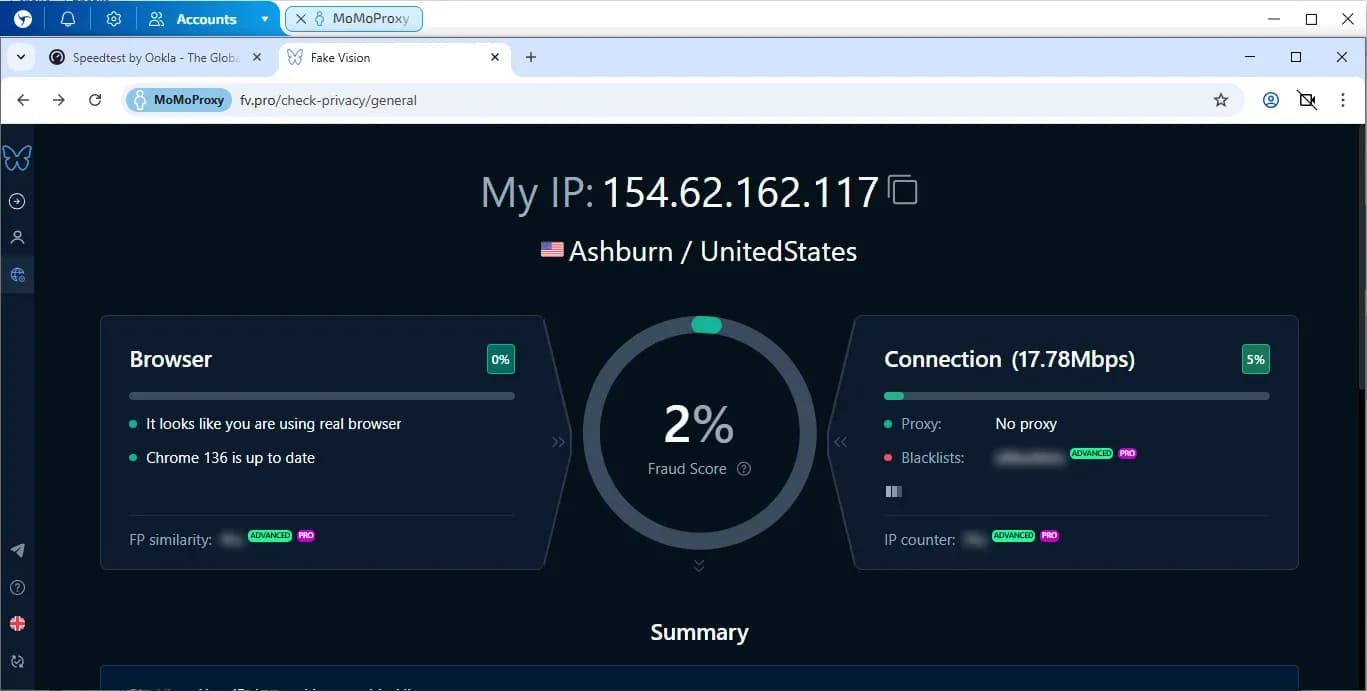The width and height of the screenshot is (1367, 691).
Task: Bookmark the page with the star button
Action: [1221, 100]
